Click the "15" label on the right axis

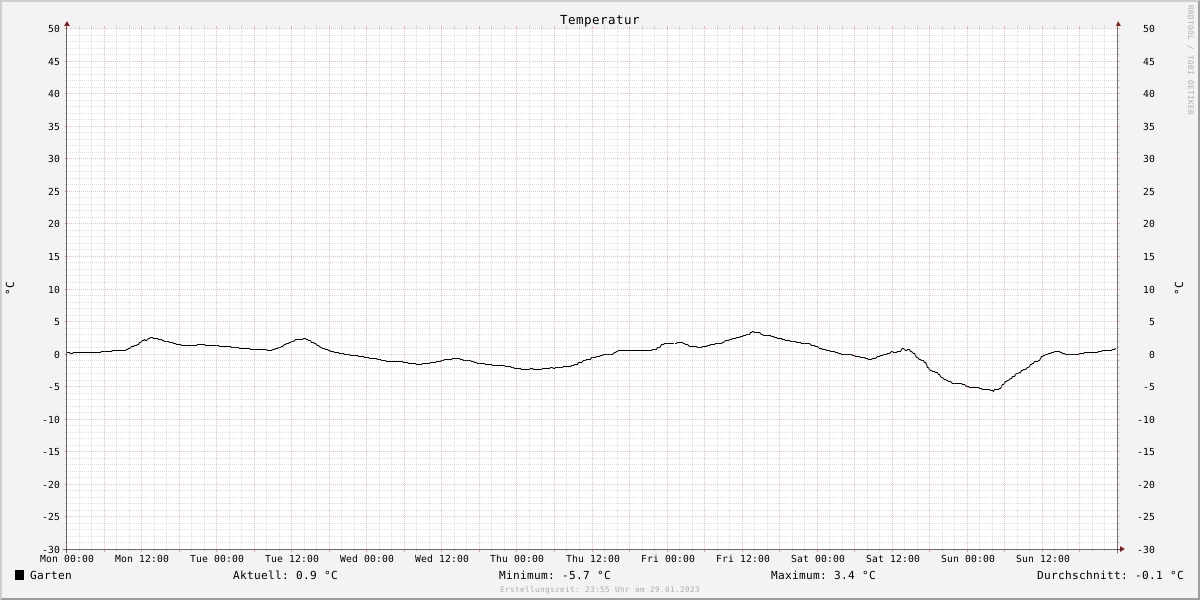pyautogui.click(x=1149, y=257)
